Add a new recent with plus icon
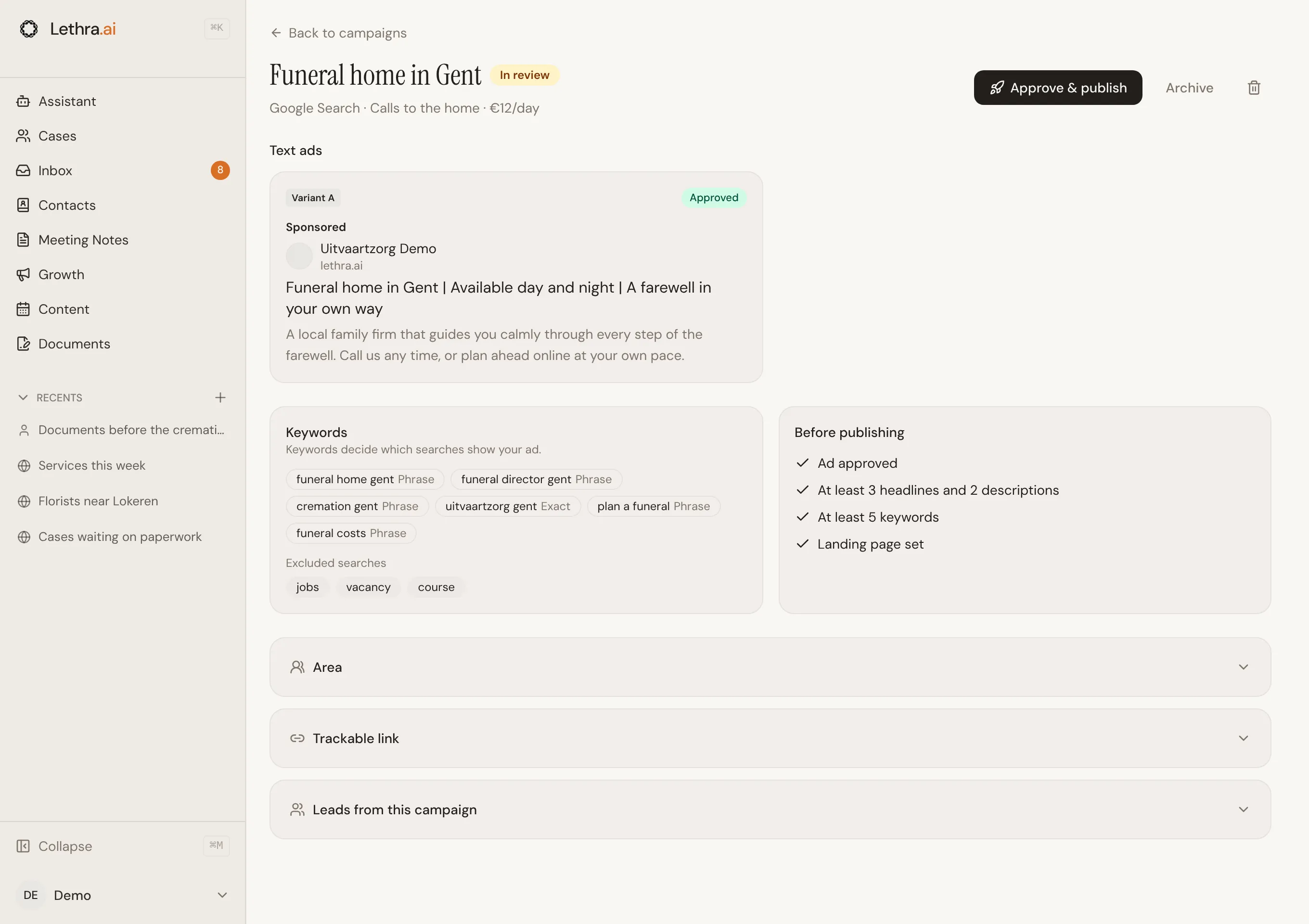Image resolution: width=1309 pixels, height=924 pixels. tap(220, 398)
